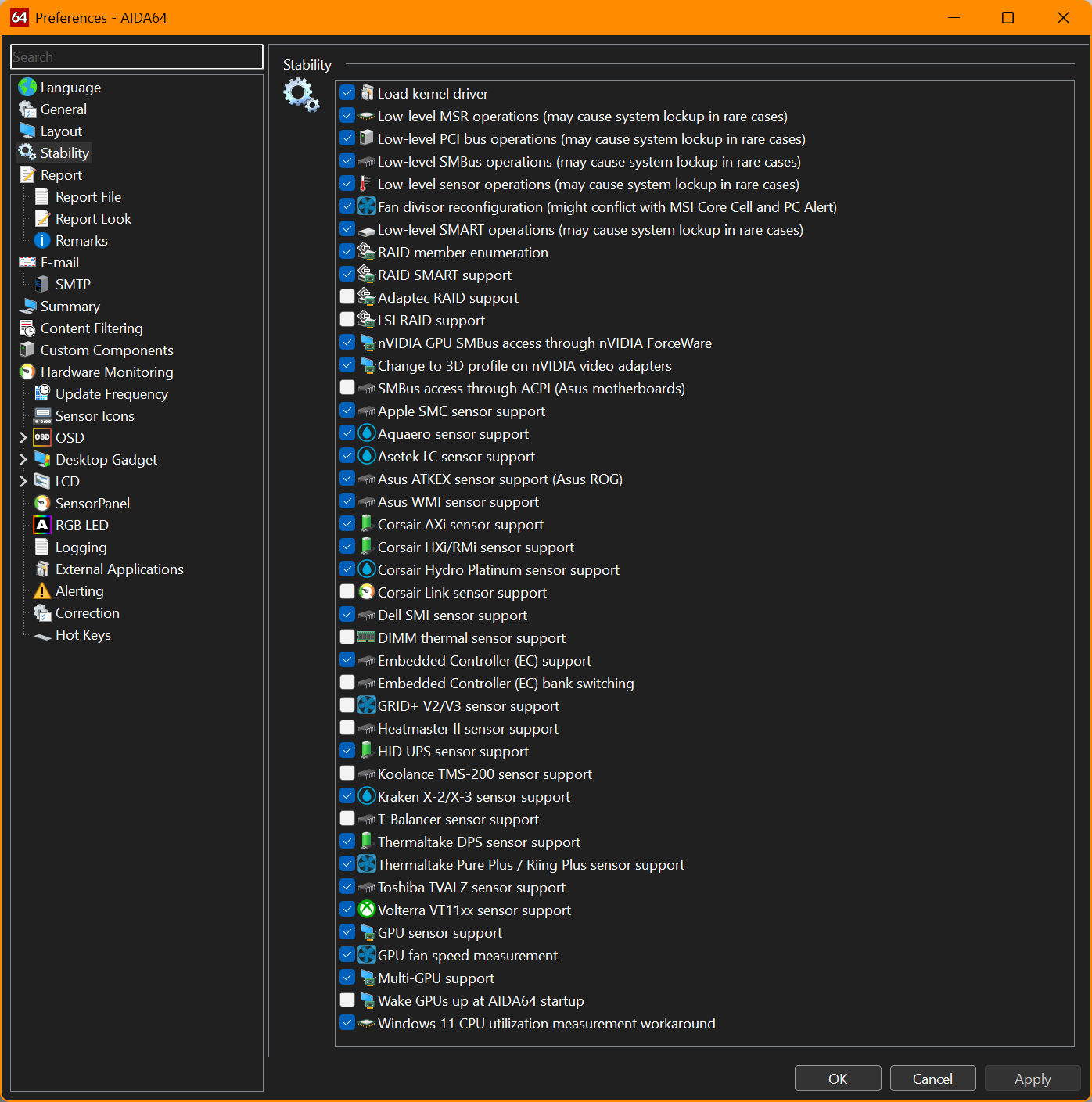This screenshot has width=1092, height=1102.
Task: Click the E-mail envelope icon
Action: [x=27, y=263]
